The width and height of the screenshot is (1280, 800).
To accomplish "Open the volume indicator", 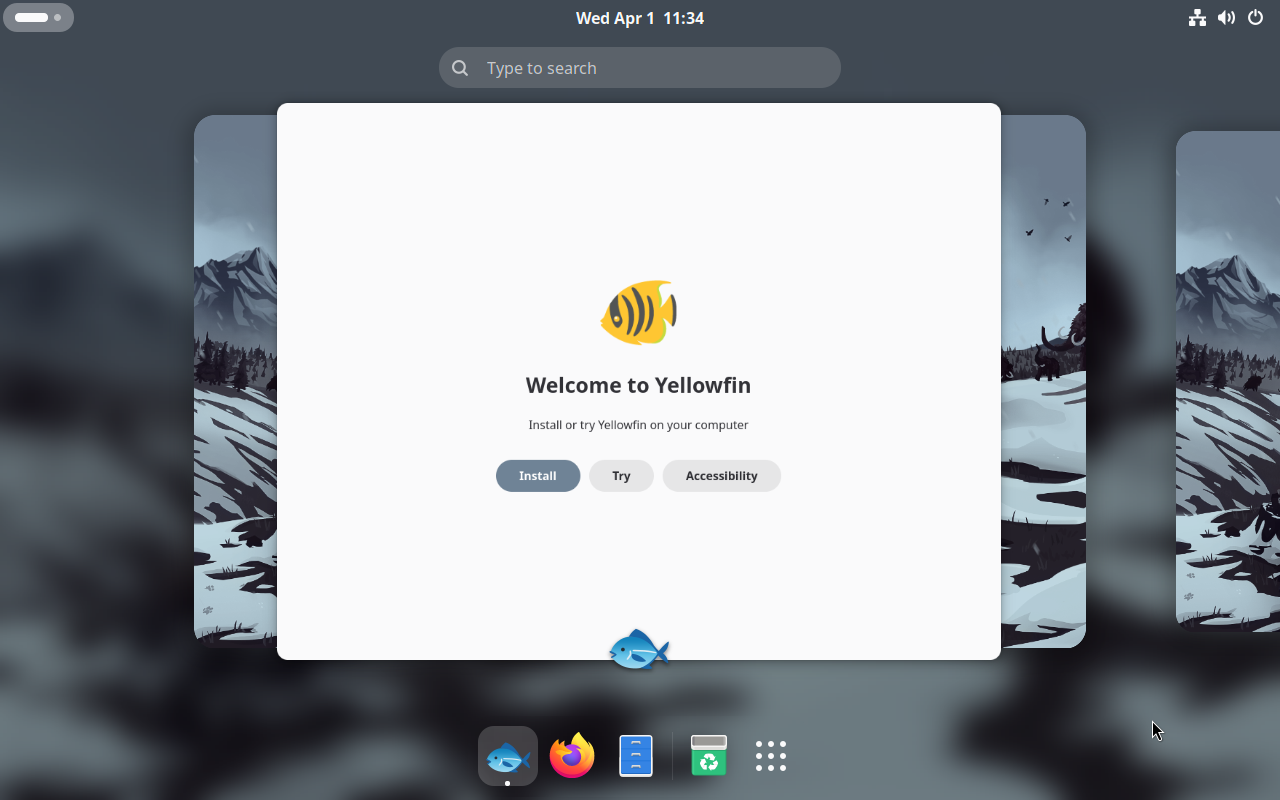I will [x=1226, y=18].
